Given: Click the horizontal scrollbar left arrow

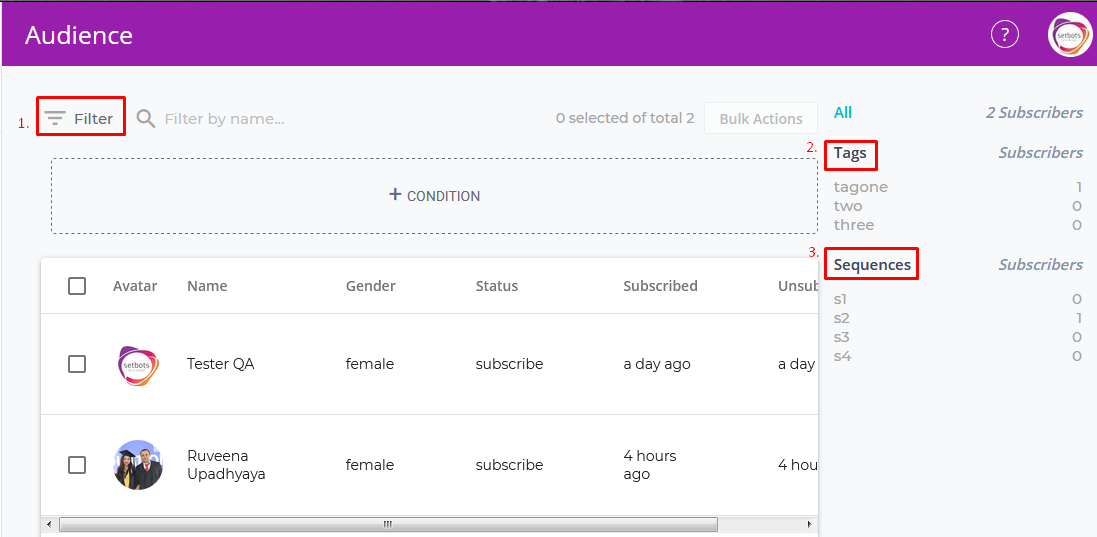Looking at the screenshot, I should click(x=48, y=524).
